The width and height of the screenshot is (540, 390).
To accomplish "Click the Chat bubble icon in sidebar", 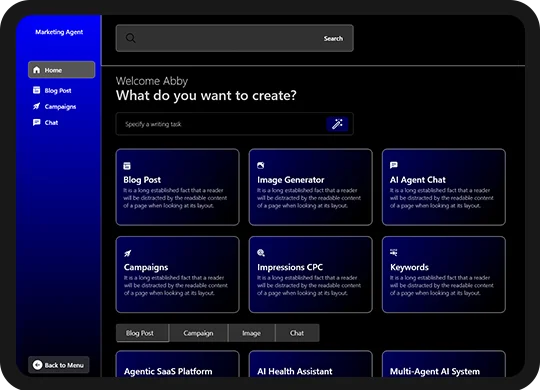I will (x=37, y=122).
